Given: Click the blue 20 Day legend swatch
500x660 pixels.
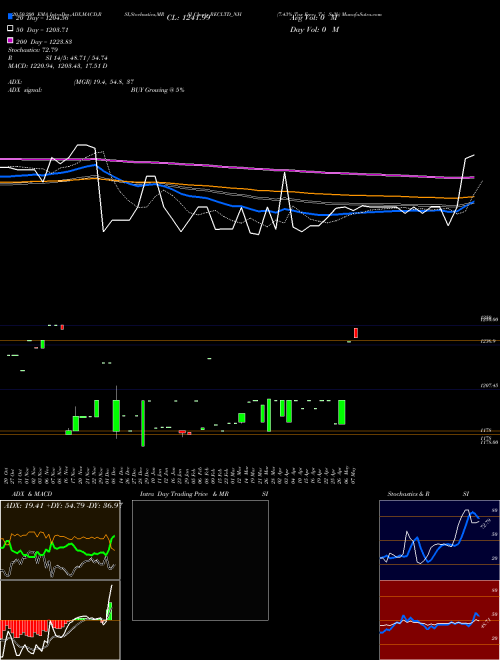Looking at the screenshot, I should (x=10, y=17).
